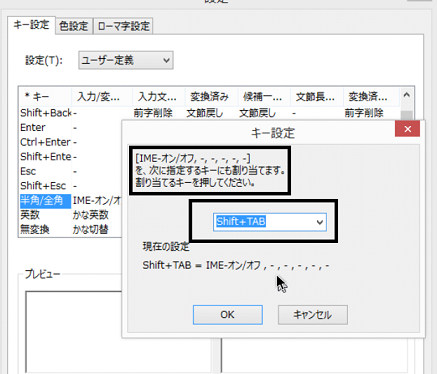
Task: Confirm with the OK button
Action: 228,315
